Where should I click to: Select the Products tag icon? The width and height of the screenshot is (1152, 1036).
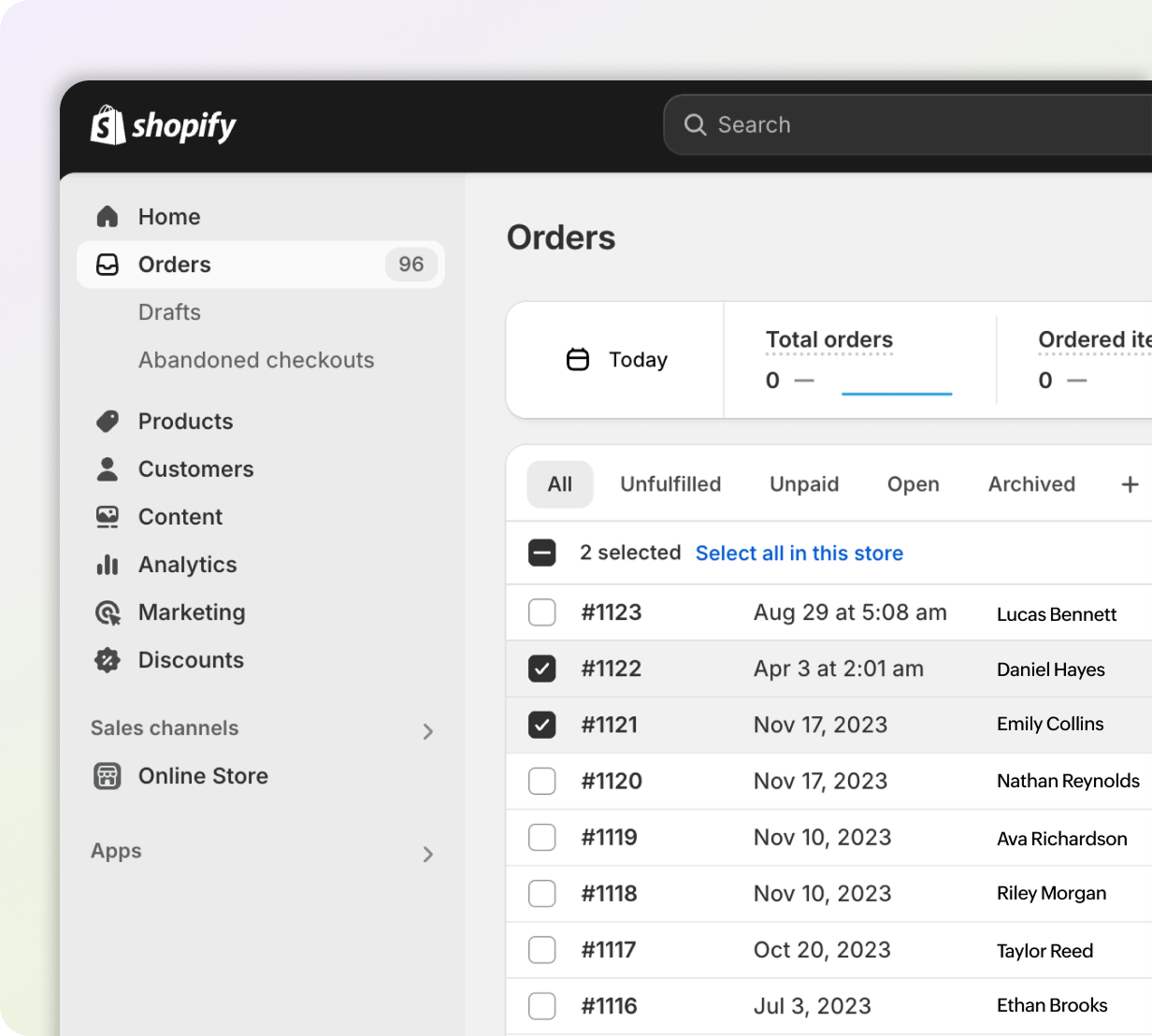[108, 421]
